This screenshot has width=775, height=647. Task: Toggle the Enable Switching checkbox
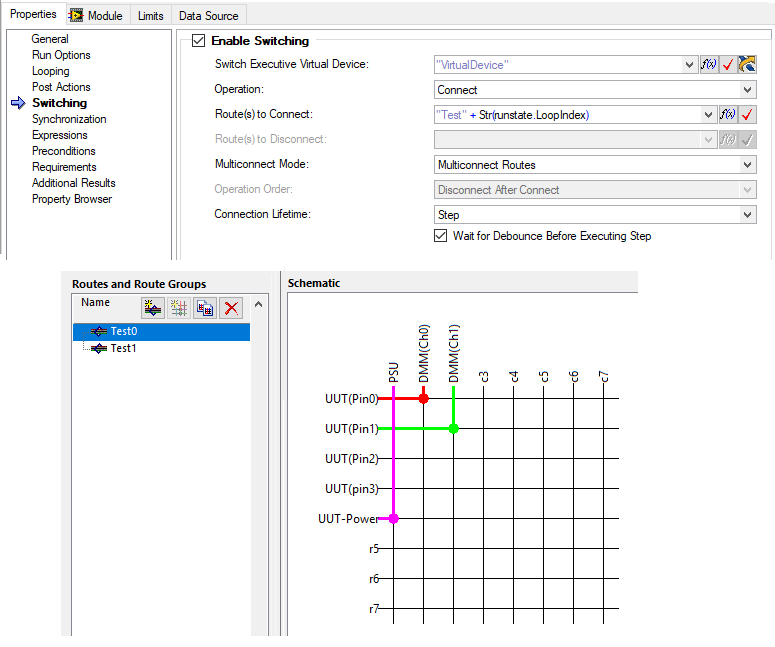pos(198,41)
